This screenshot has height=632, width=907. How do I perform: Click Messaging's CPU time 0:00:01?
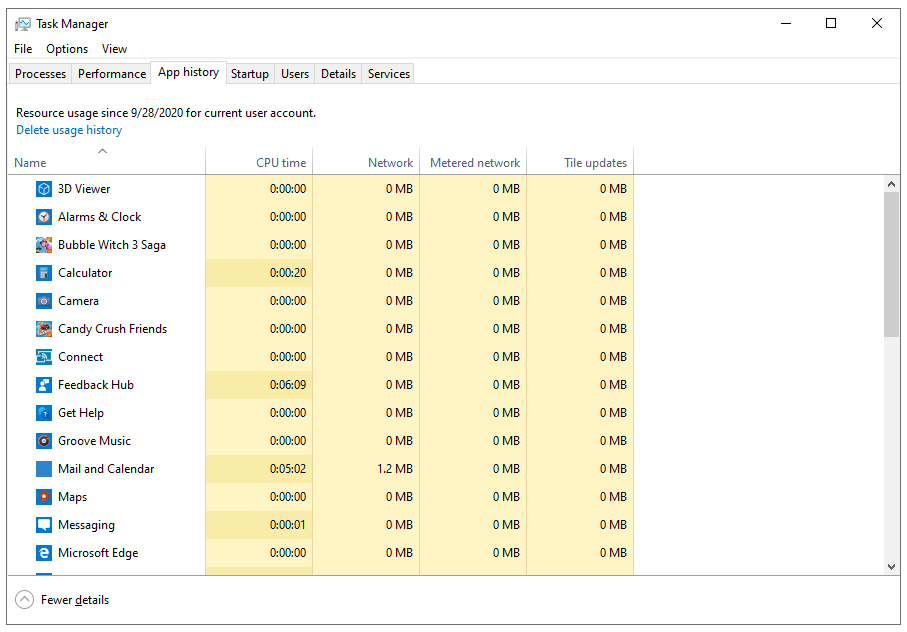click(x=287, y=525)
